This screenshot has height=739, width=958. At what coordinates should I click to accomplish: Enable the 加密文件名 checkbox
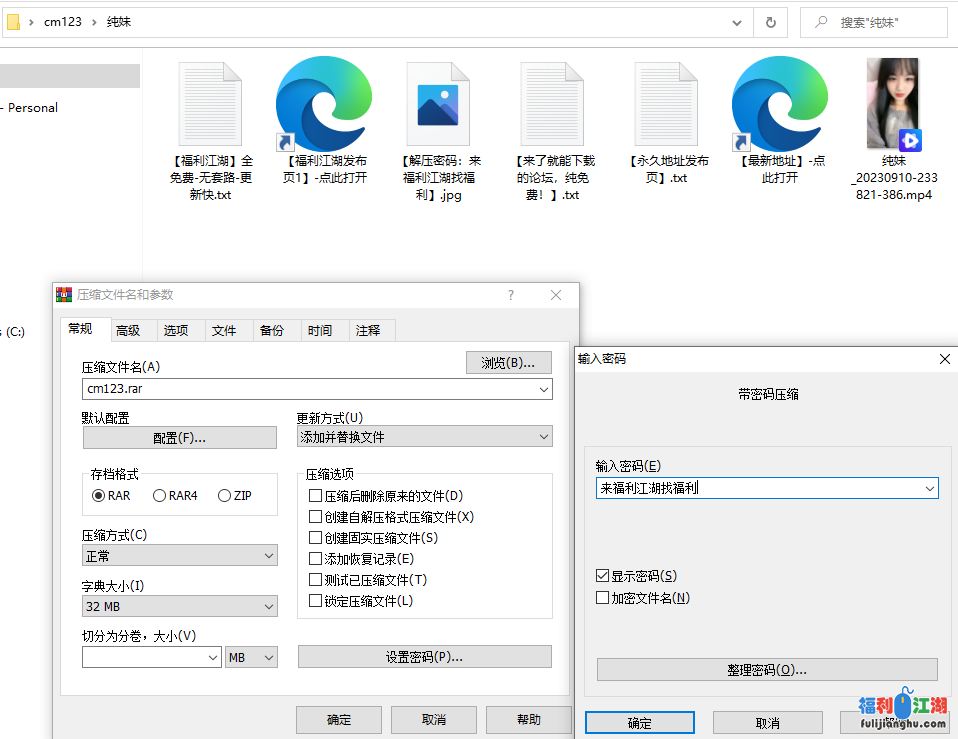click(x=602, y=598)
